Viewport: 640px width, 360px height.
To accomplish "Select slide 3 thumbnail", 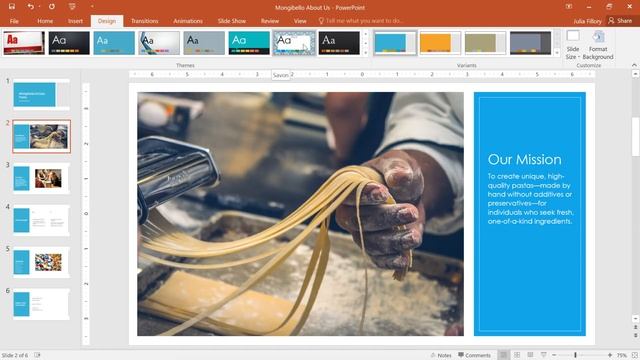I will (41, 178).
